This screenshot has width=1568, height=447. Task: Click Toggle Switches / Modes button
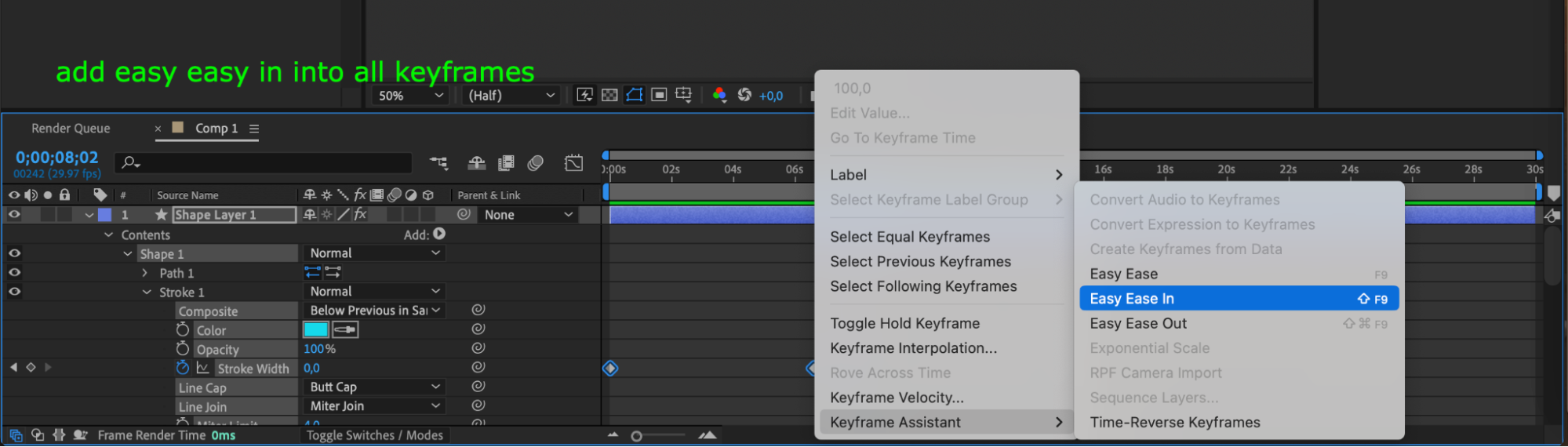pyautogui.click(x=374, y=435)
